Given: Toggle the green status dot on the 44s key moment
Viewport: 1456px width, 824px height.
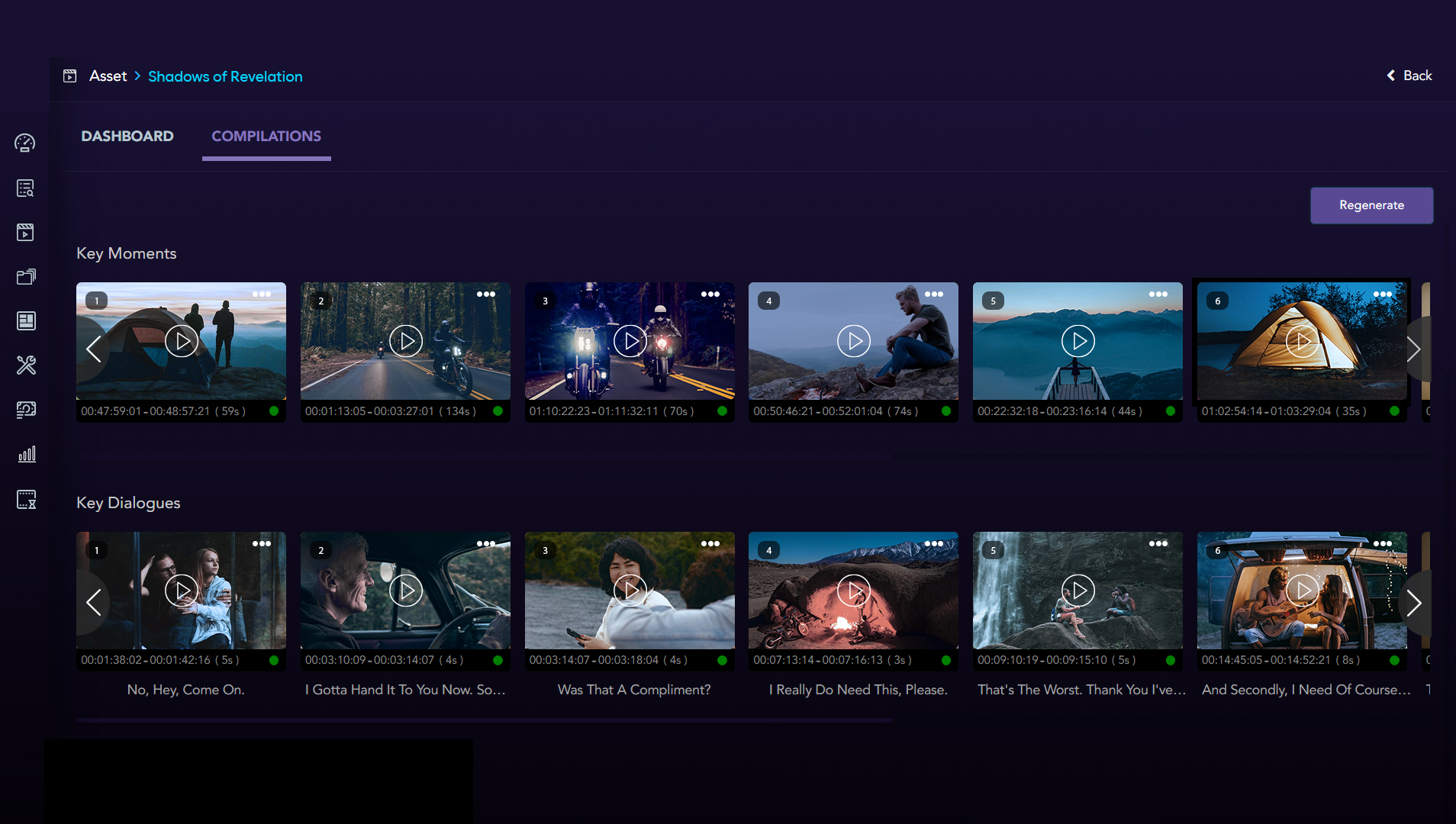Looking at the screenshot, I should pyautogui.click(x=1171, y=411).
